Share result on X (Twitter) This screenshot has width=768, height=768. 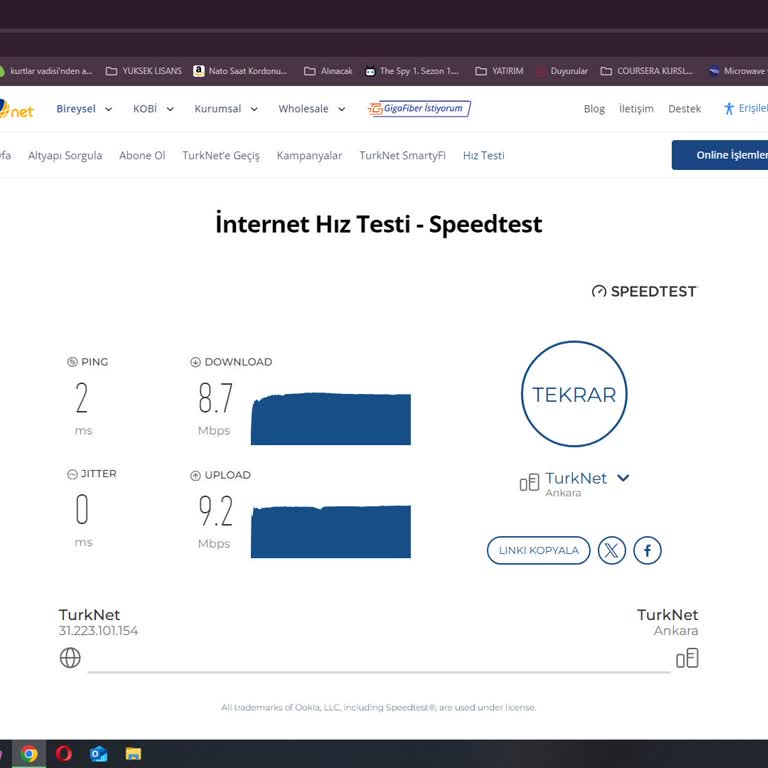click(x=611, y=550)
